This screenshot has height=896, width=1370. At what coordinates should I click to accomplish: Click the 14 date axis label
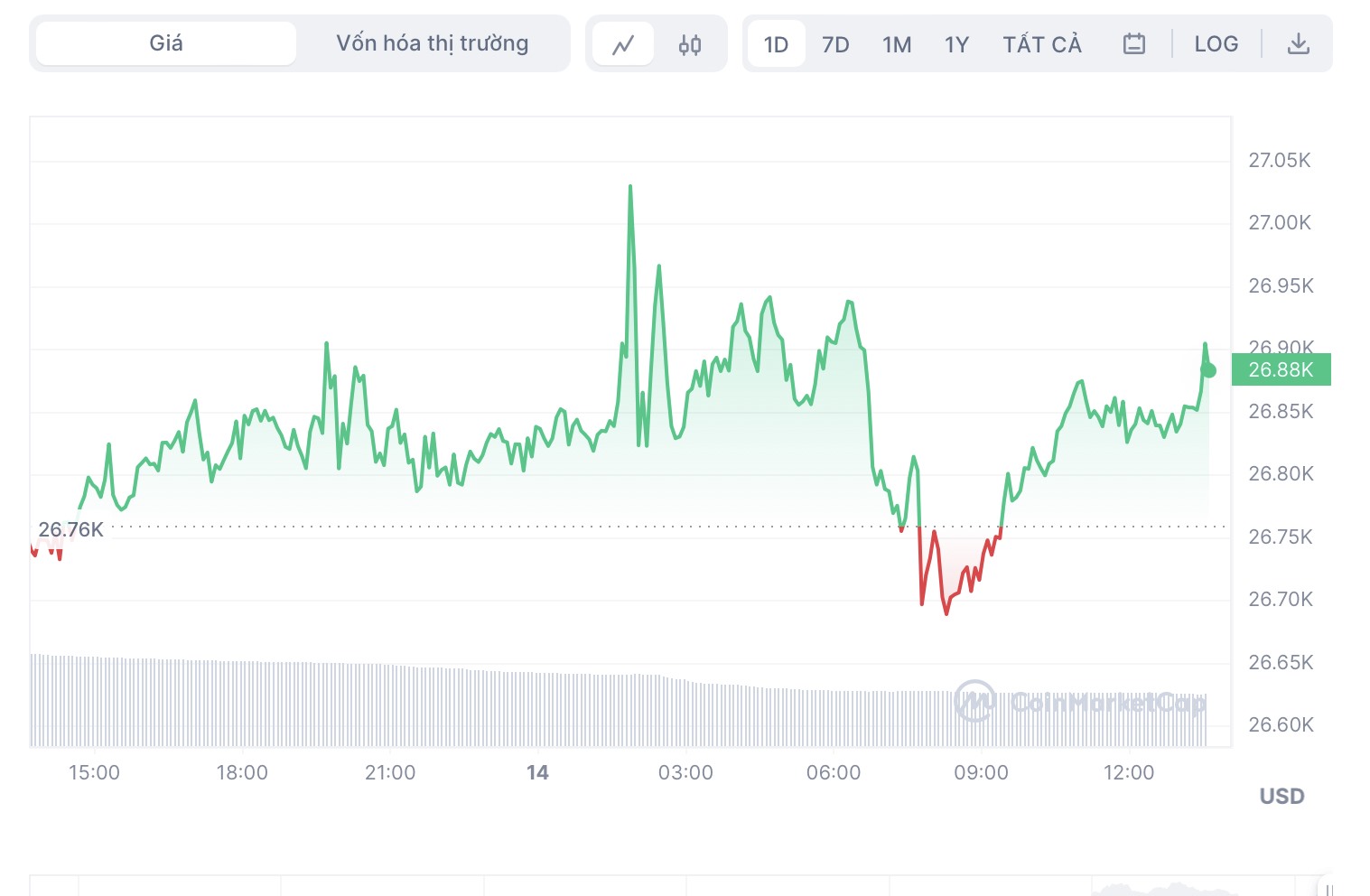point(537,773)
